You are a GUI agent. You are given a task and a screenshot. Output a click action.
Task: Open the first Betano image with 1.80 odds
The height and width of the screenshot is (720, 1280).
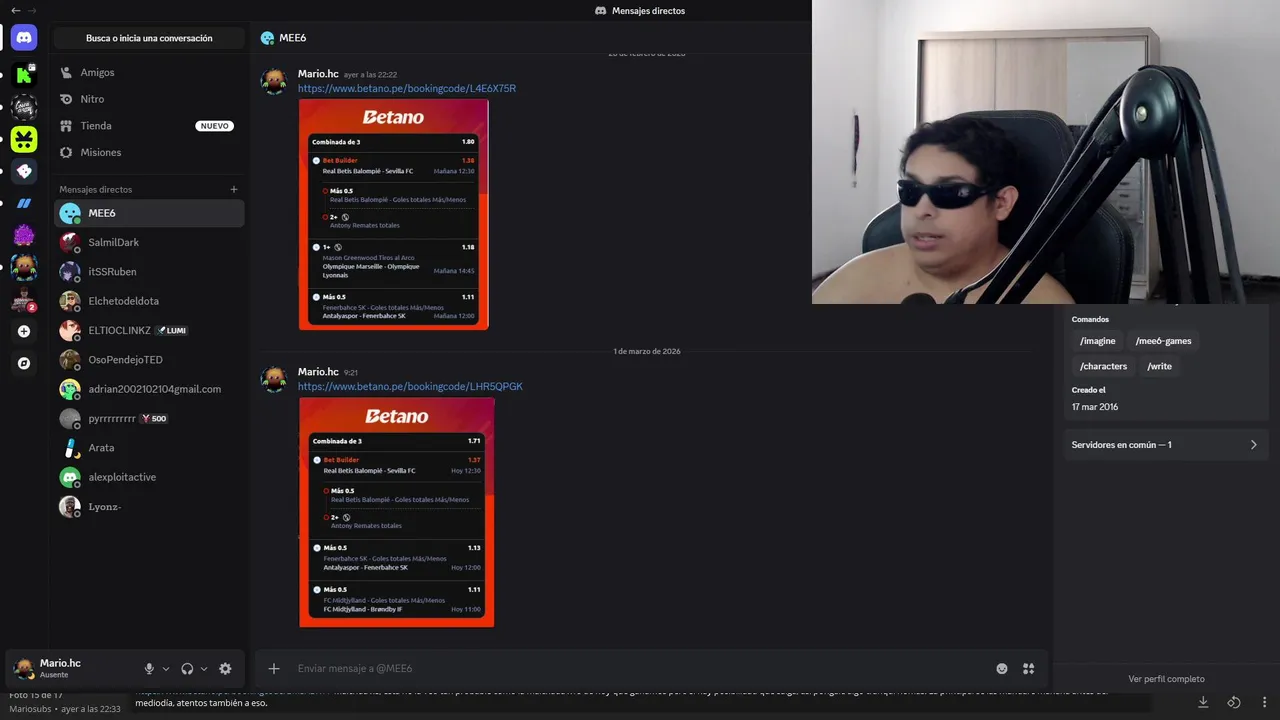(394, 214)
